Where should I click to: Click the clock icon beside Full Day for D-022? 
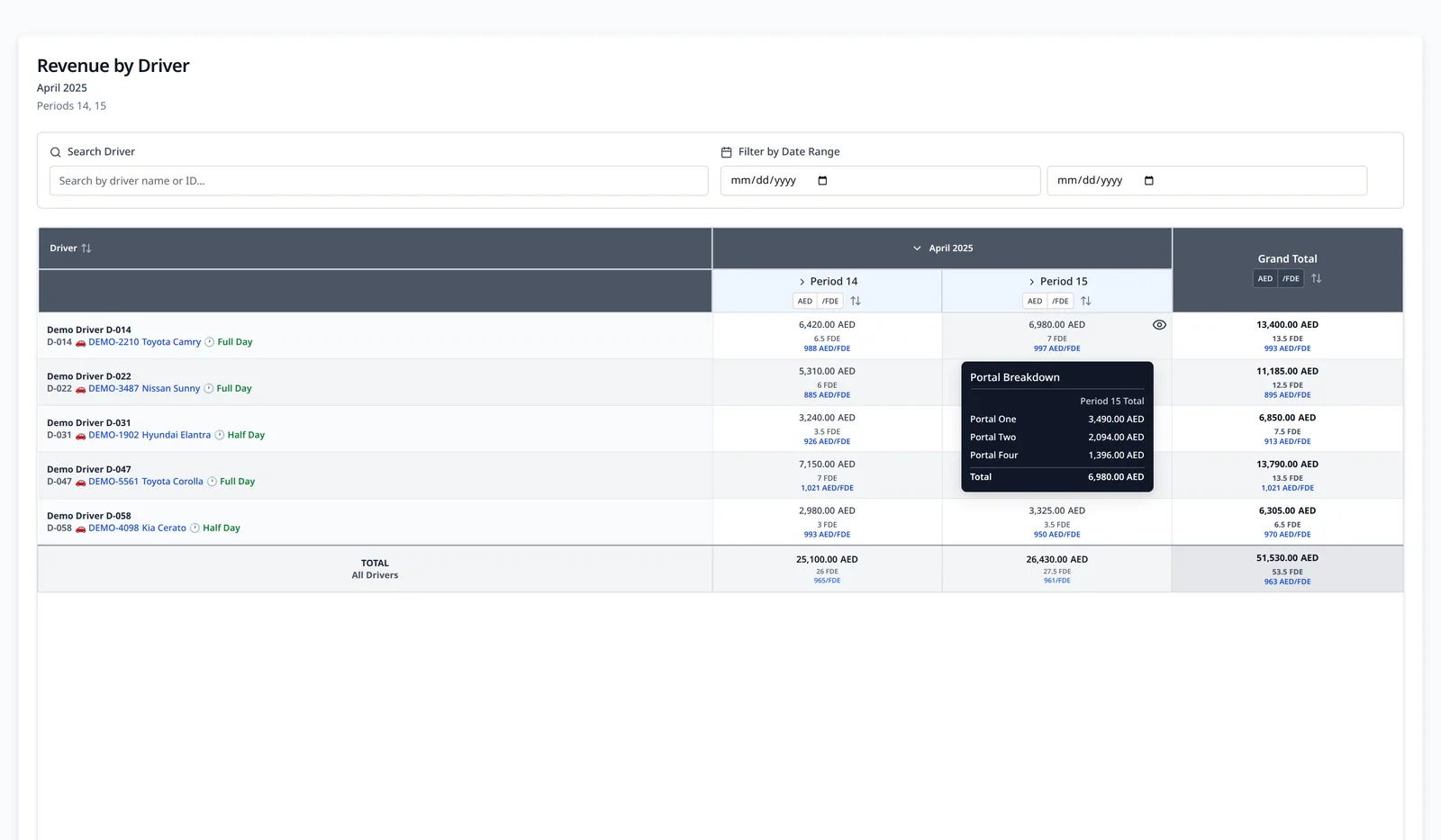208,389
